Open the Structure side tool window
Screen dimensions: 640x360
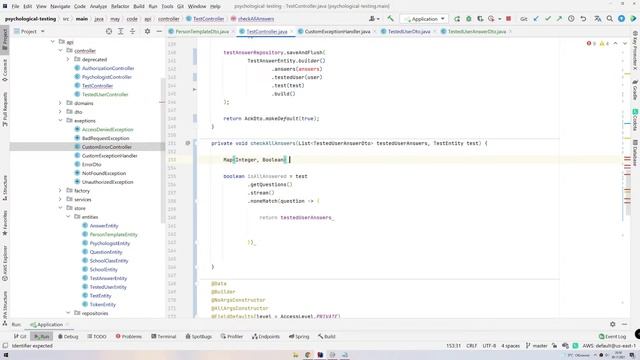pyautogui.click(x=4, y=188)
